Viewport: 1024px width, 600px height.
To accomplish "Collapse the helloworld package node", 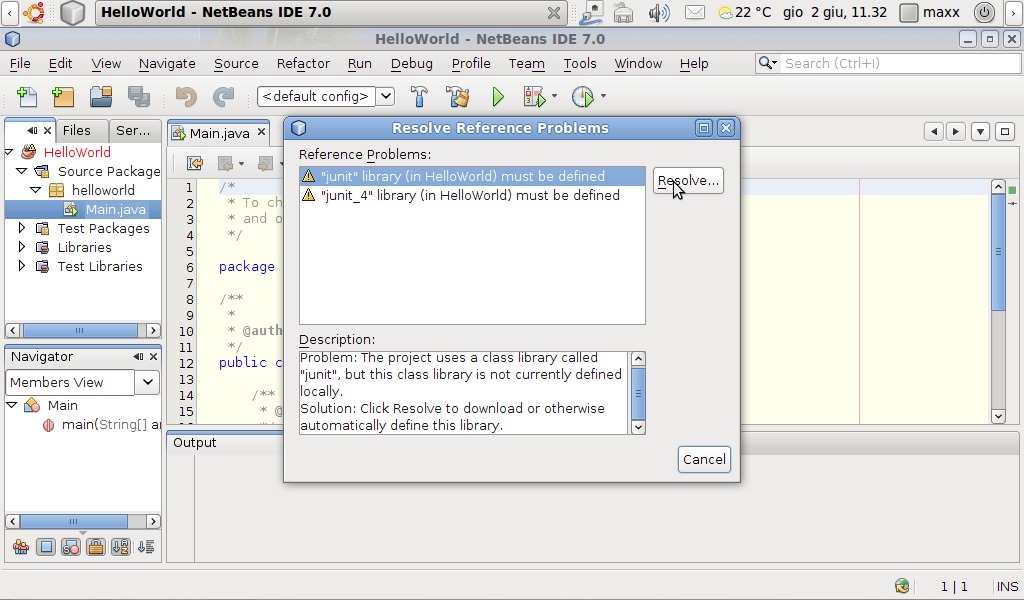I will [35, 190].
